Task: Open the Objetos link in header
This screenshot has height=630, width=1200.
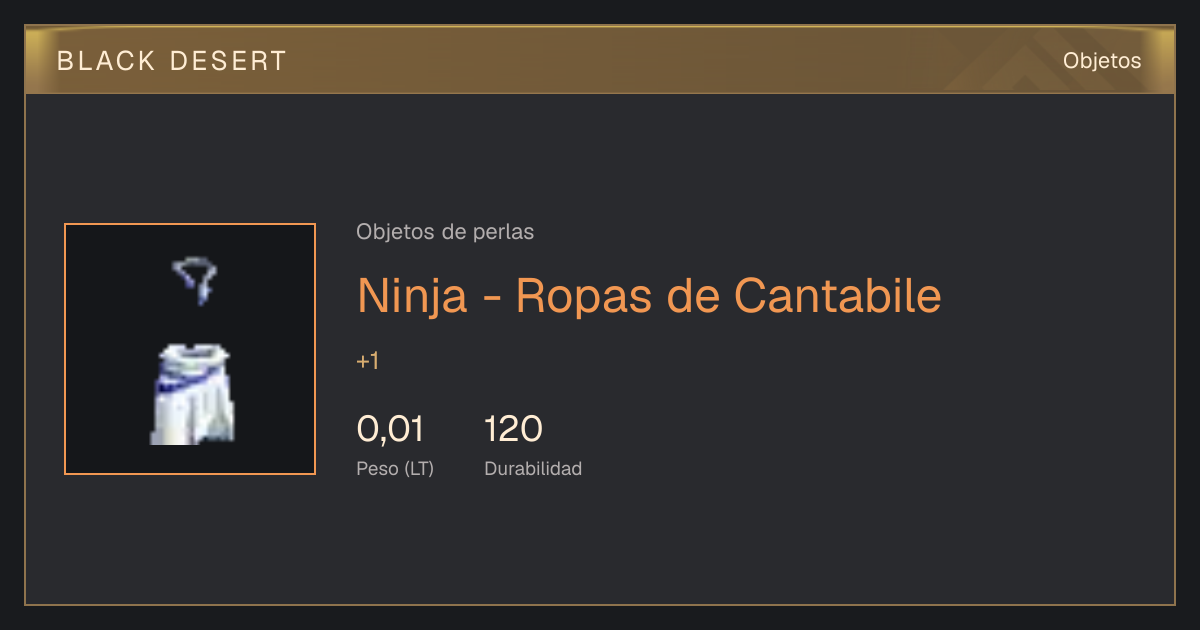Action: coord(1102,61)
